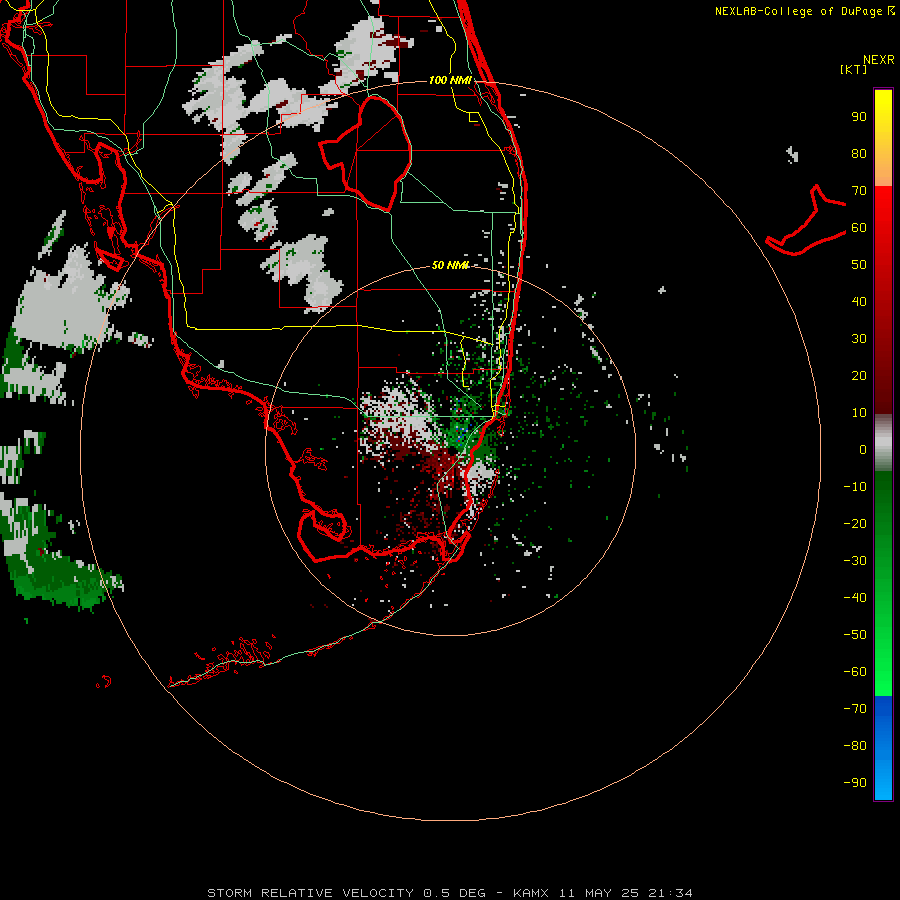Click the 0 value on velocity scale

(x=863, y=450)
